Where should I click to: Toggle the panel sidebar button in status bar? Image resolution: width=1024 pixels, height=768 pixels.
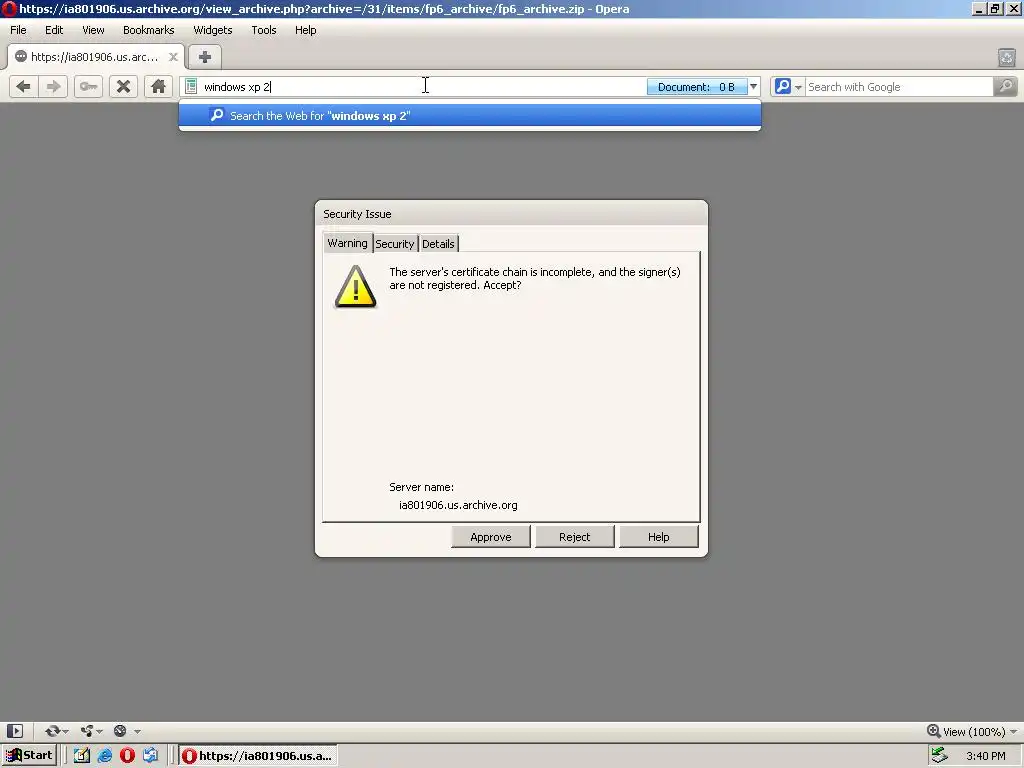click(x=15, y=731)
